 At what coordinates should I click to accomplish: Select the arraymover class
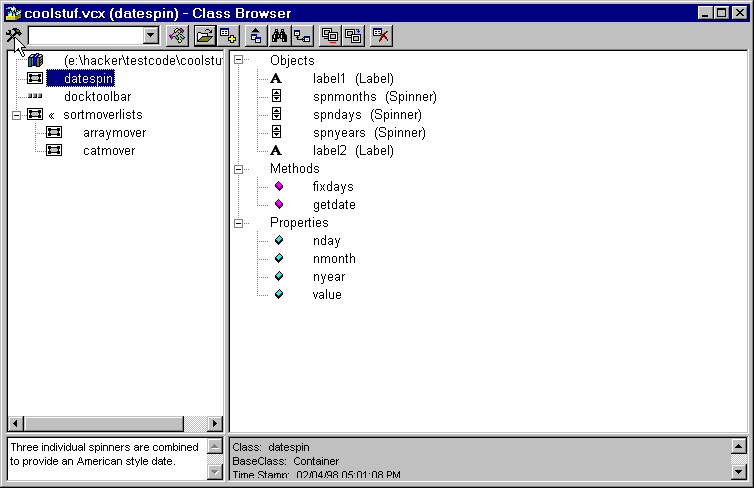point(109,133)
